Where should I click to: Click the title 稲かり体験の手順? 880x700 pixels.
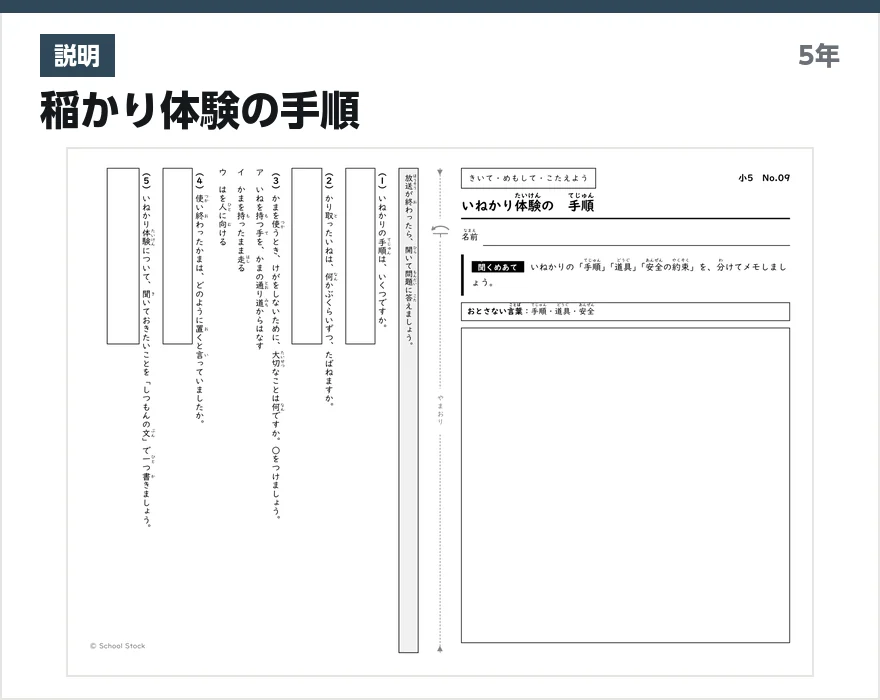[x=200, y=111]
